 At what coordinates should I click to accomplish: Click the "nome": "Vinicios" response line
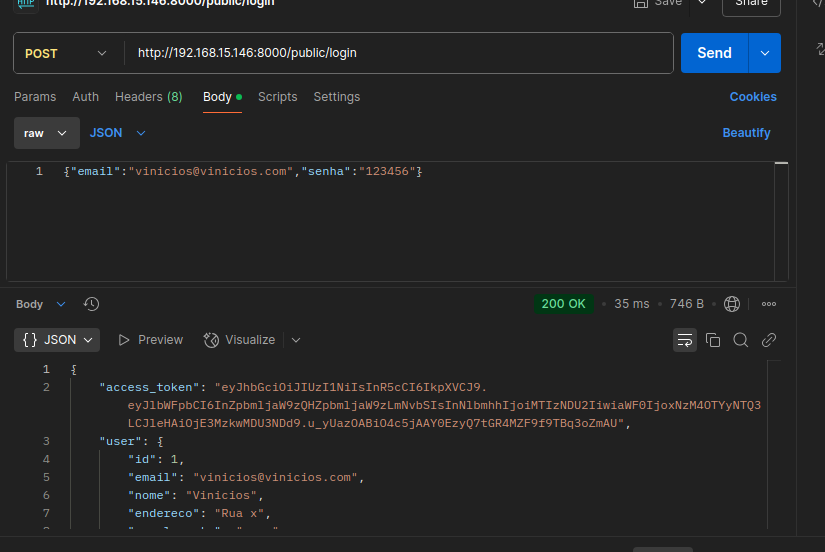[196, 496]
